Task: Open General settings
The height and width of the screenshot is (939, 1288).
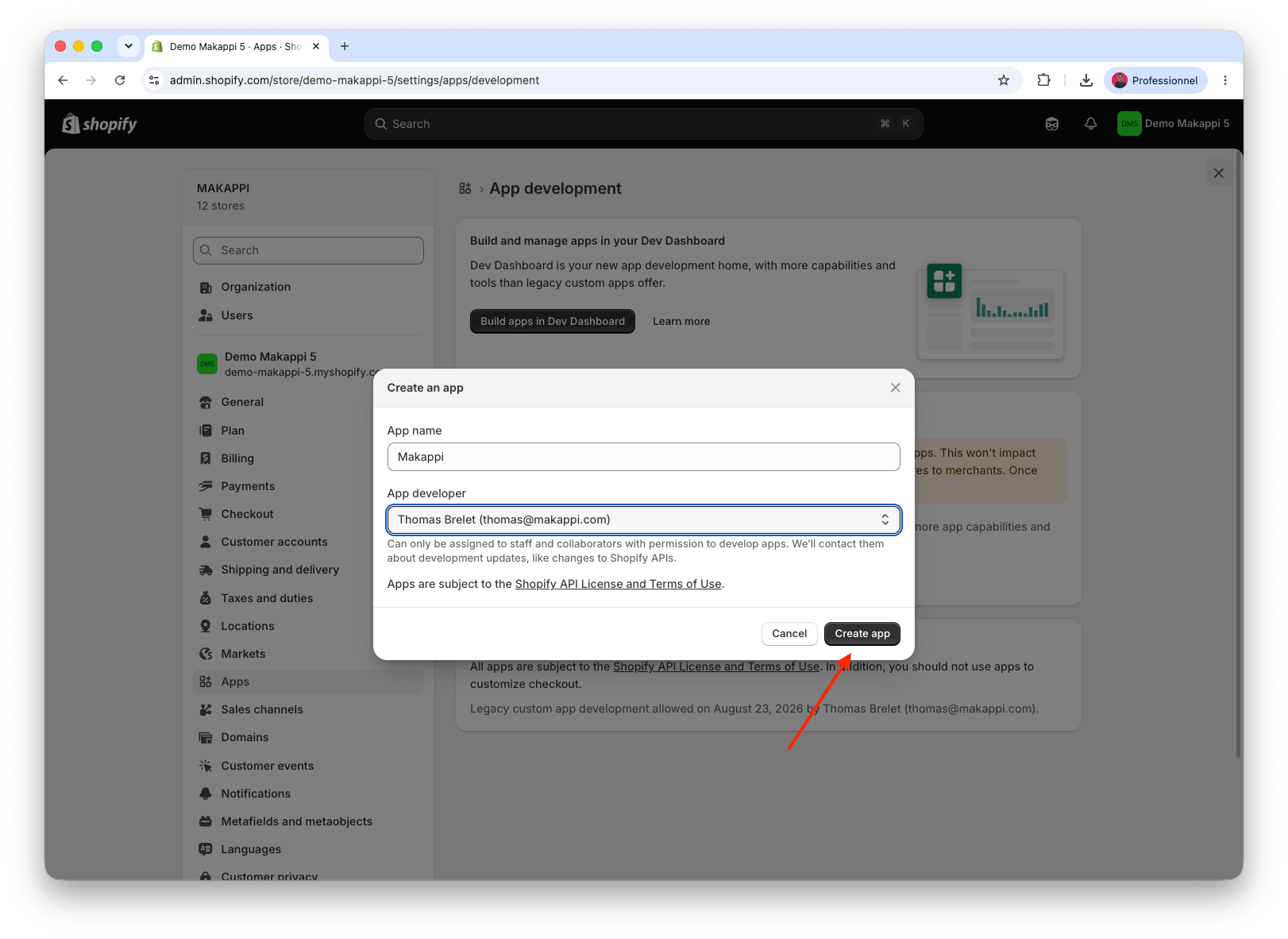Action: (308, 402)
